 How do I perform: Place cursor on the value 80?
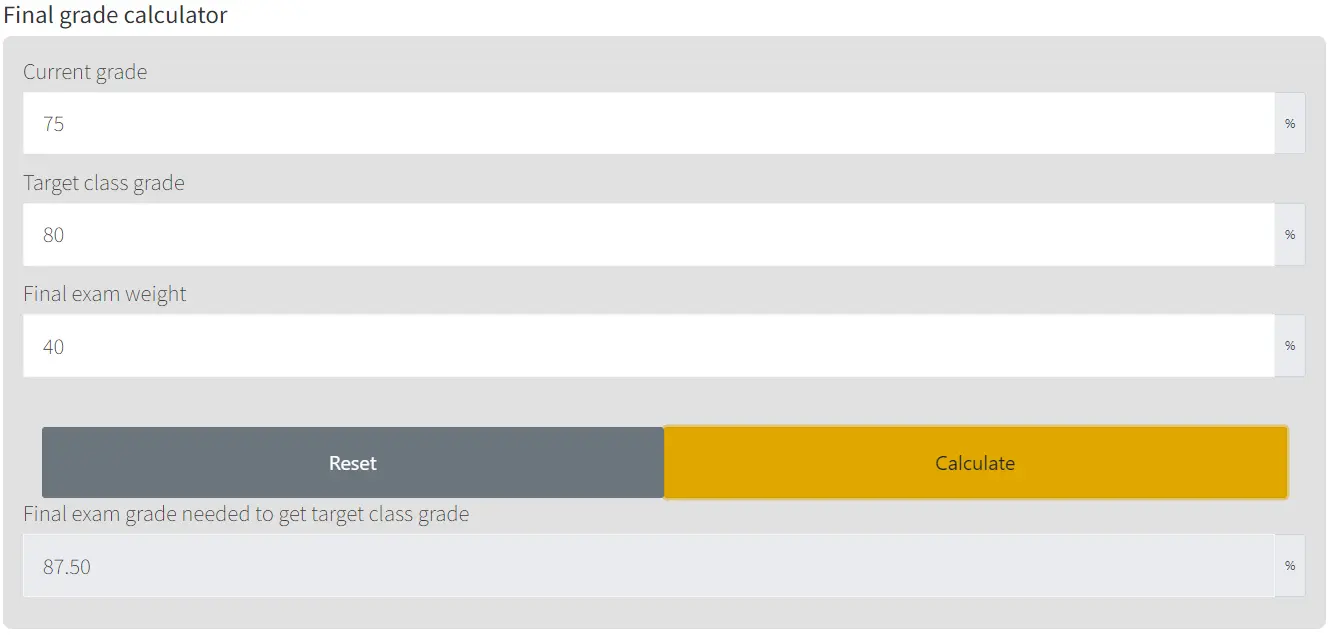click(54, 235)
